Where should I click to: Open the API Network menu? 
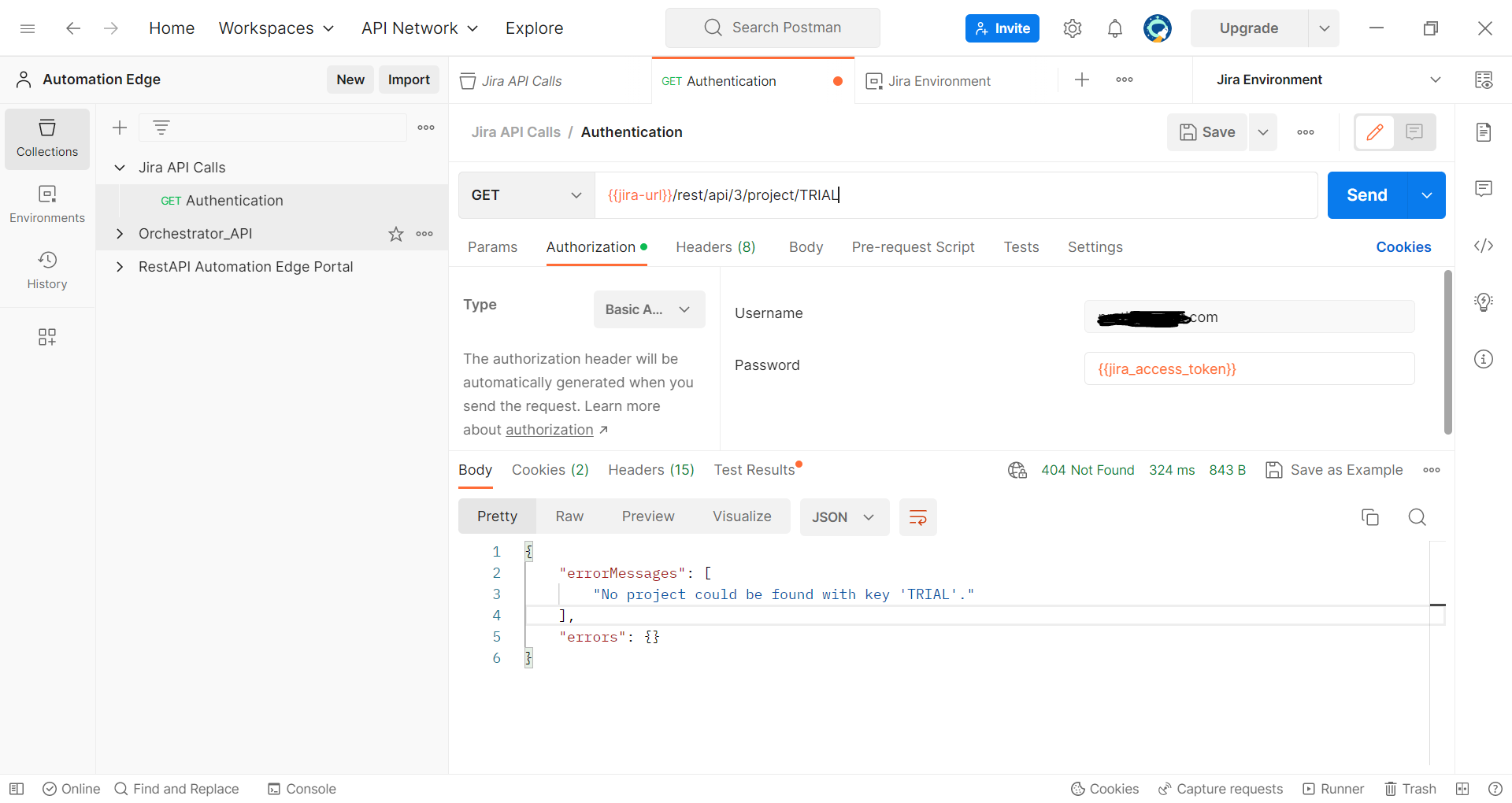[419, 28]
